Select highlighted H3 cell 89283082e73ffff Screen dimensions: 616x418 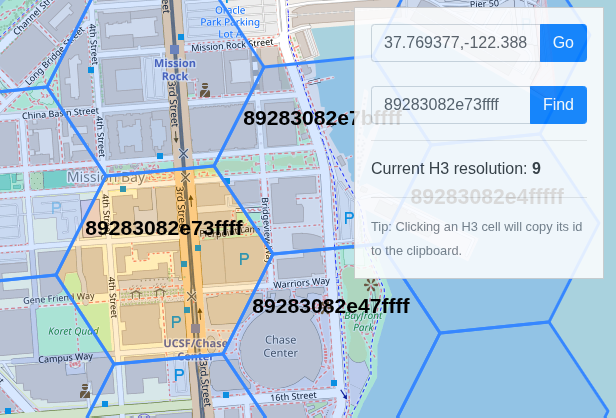point(163,228)
